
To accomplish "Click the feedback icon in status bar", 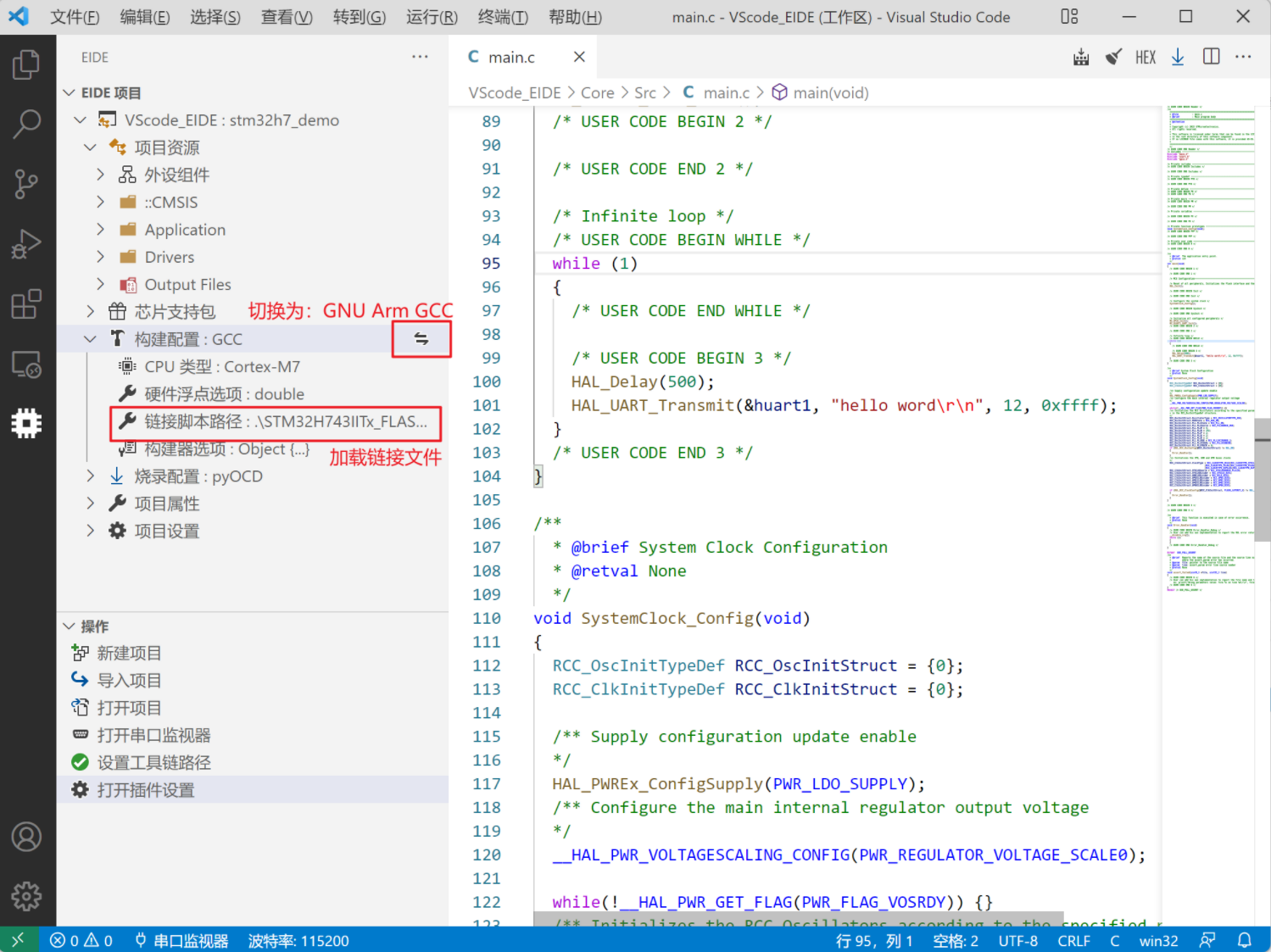I will coord(1207,940).
